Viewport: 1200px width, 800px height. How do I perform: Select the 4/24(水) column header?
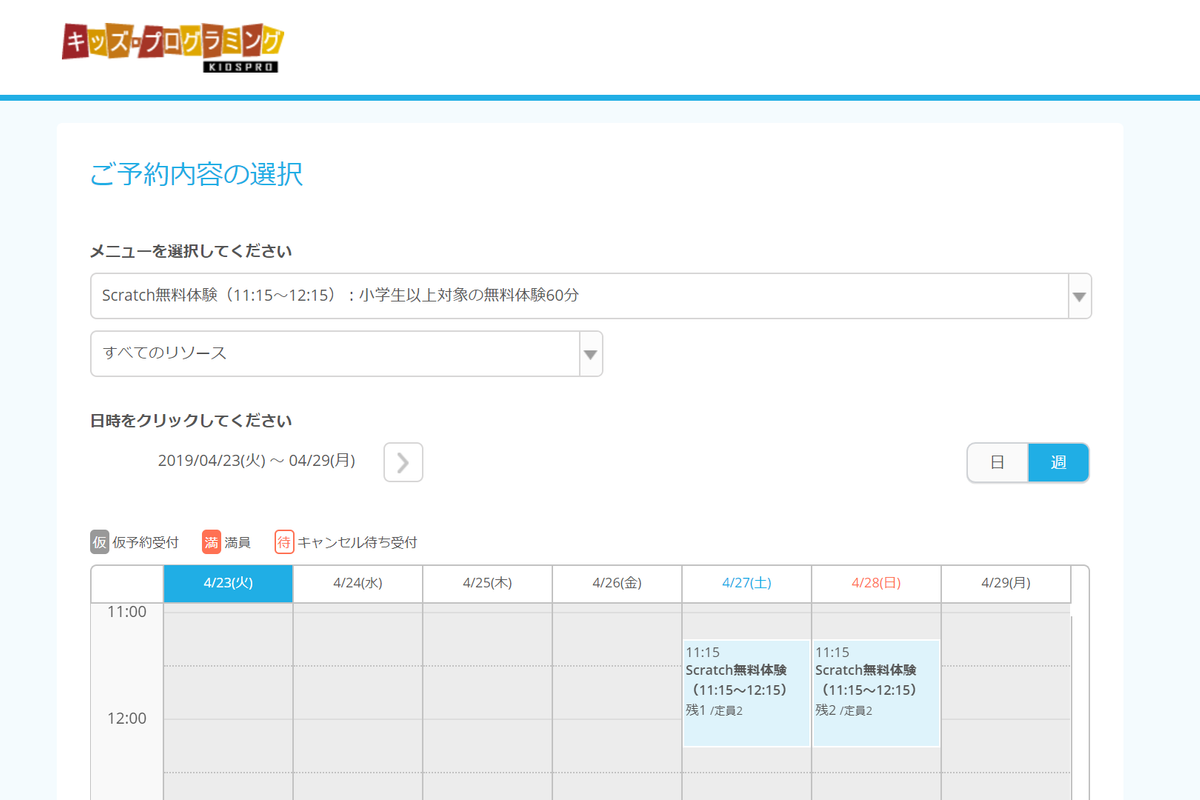coord(358,584)
